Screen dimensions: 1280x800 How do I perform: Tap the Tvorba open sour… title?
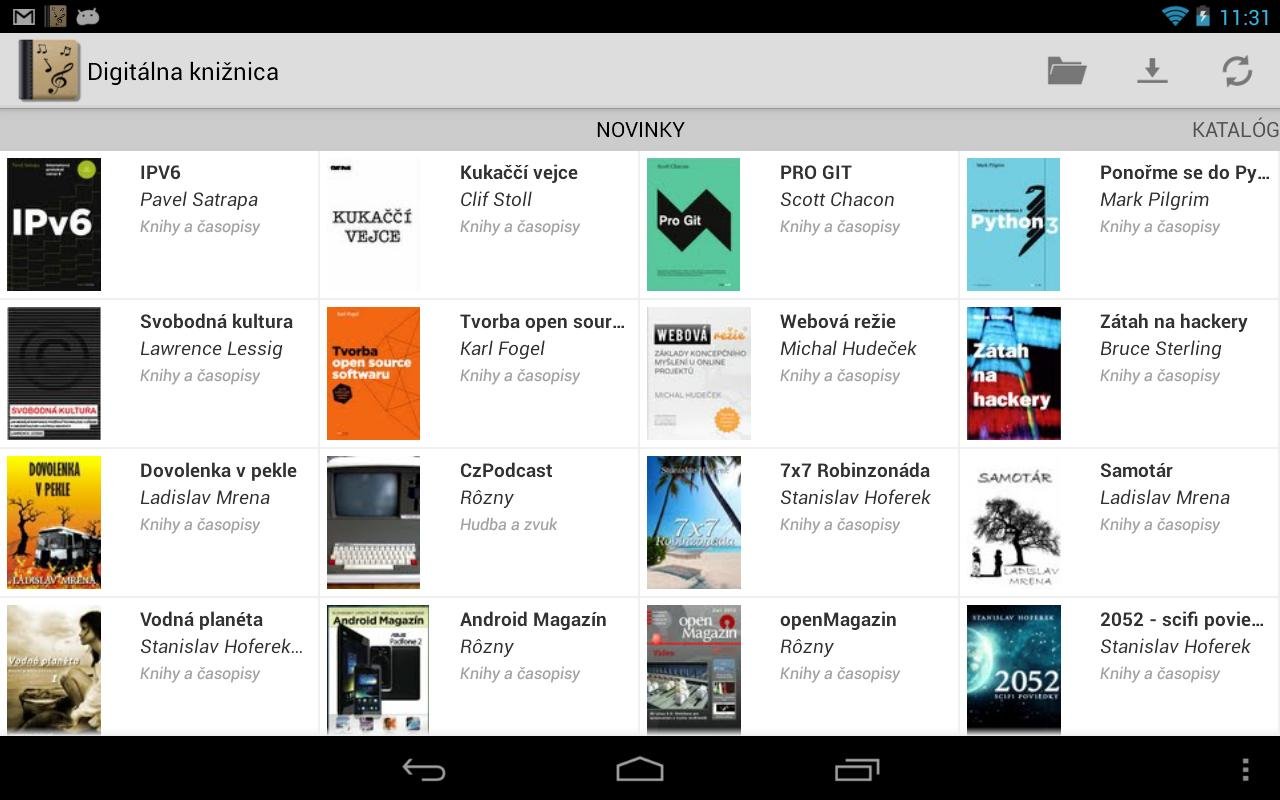point(542,321)
